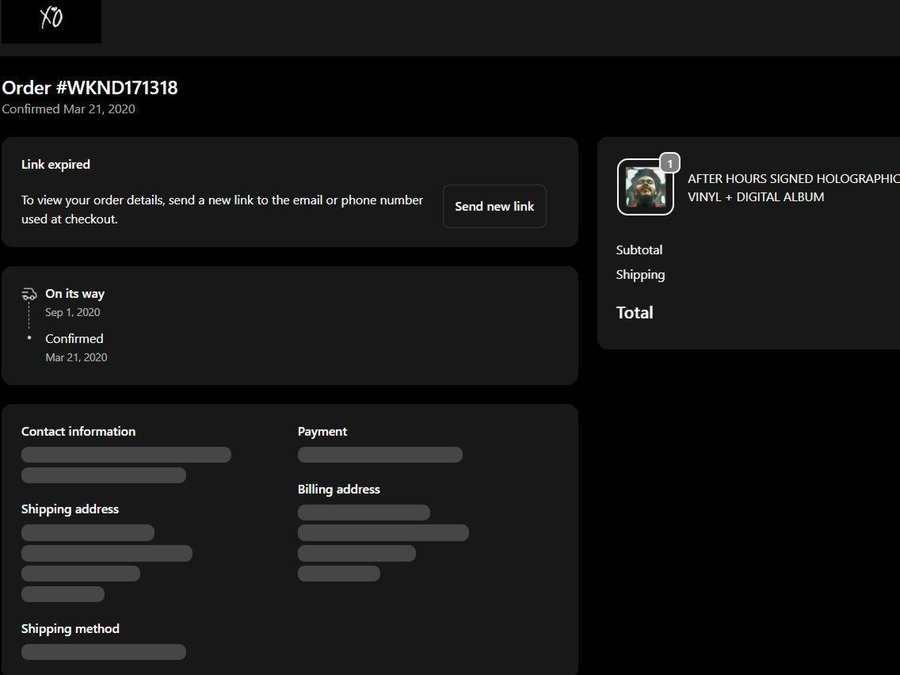900x675 pixels.
Task: Select the Sep 1, 2020 shipping date
Action: [73, 313]
